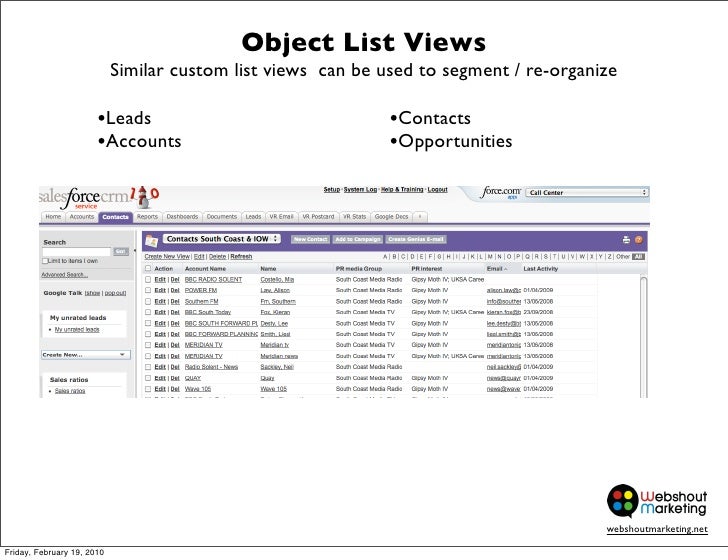
Task: Check the box for Radio Solent - News row
Action: [x=148, y=367]
